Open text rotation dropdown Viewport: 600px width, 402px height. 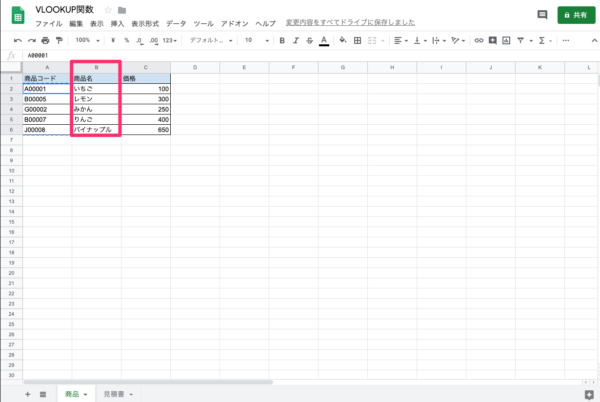click(x=458, y=41)
